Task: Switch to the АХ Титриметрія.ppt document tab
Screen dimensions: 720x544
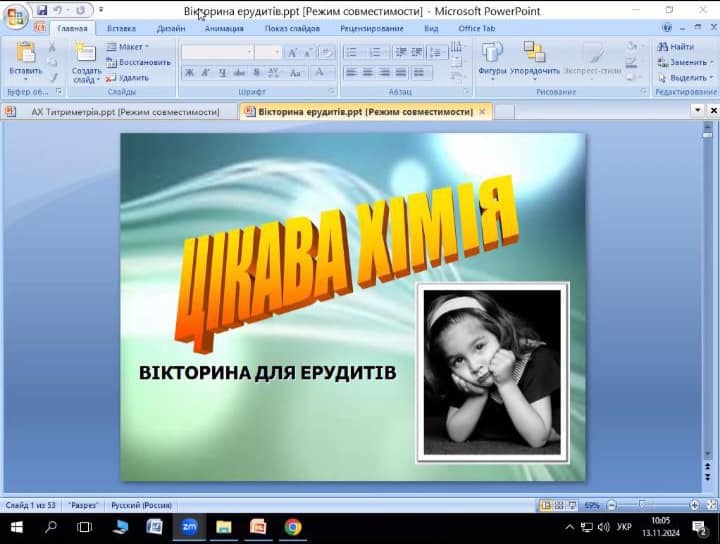Action: [x=124, y=112]
